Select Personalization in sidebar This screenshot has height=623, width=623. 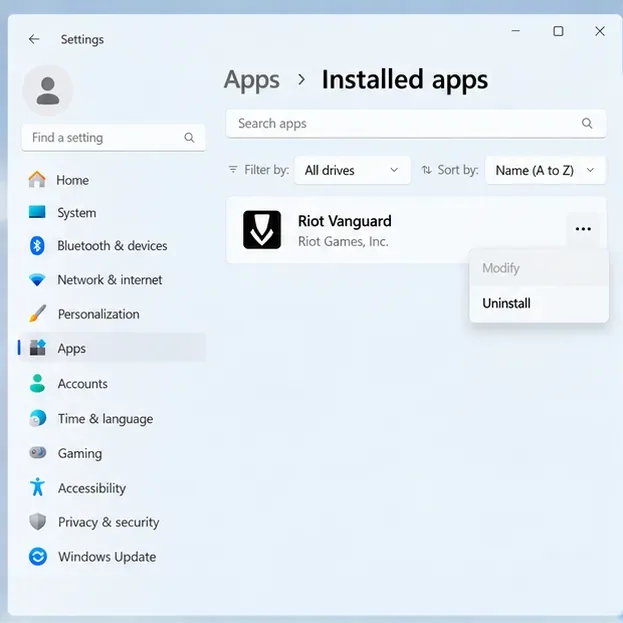tap(113, 314)
